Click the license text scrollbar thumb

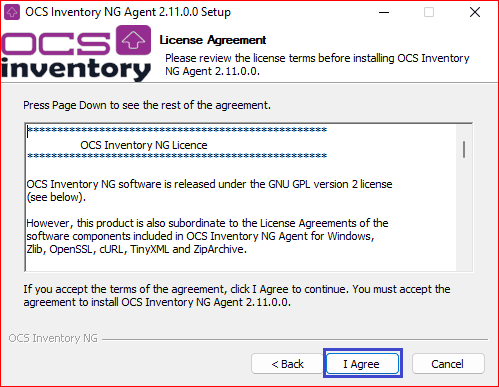(x=464, y=149)
